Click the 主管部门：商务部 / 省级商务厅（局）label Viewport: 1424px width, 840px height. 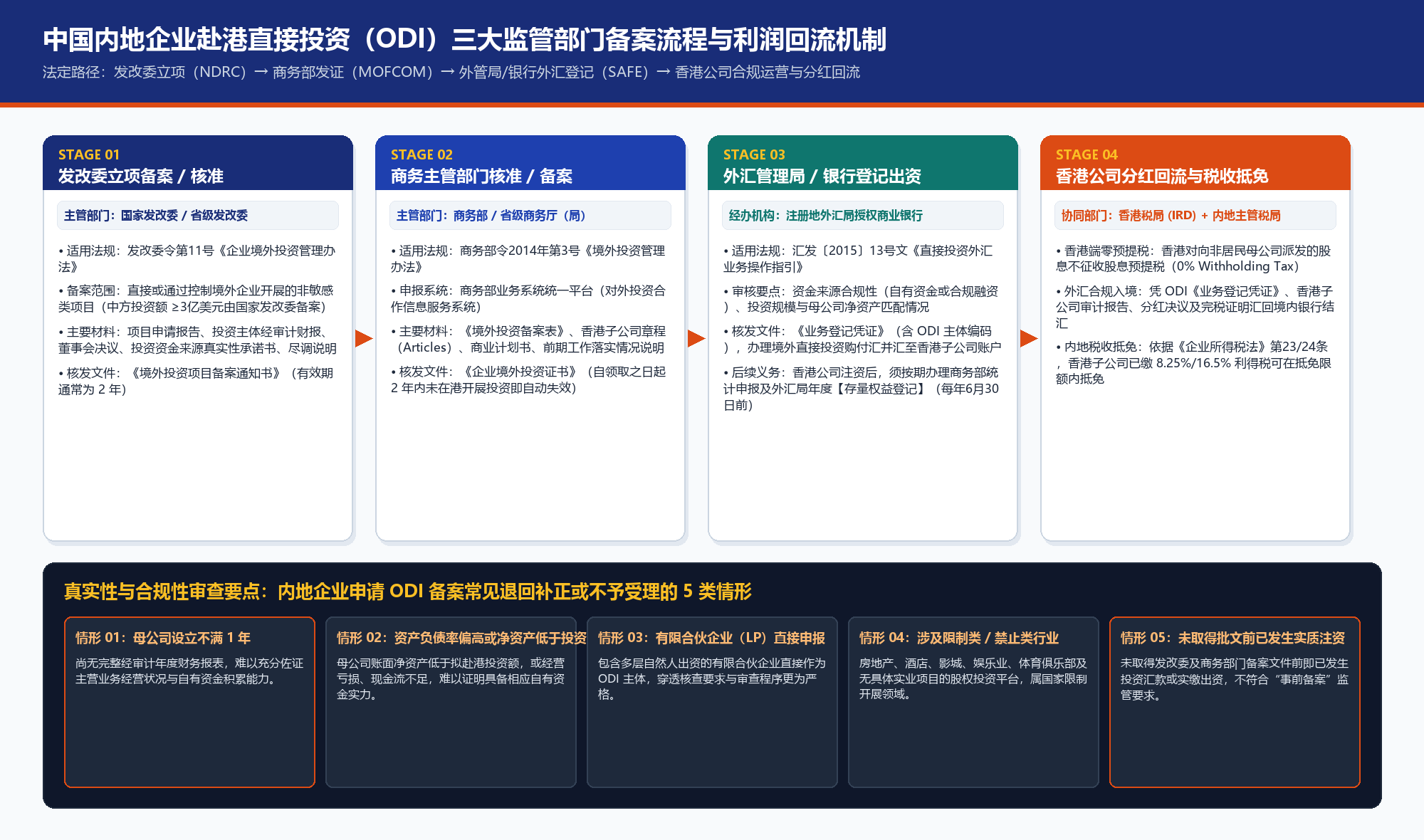pos(530,215)
